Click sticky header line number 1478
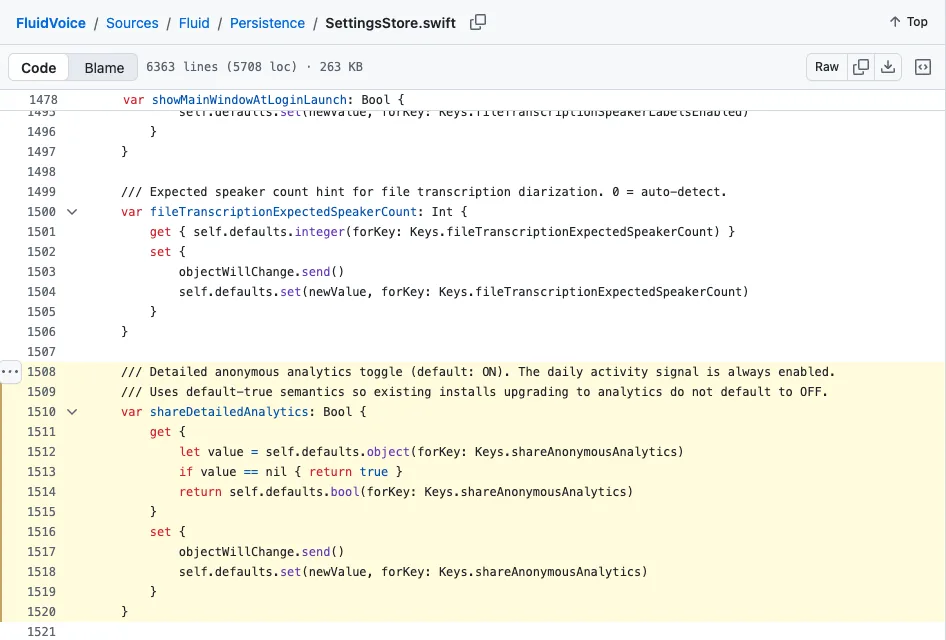The image size is (946, 640). click(x=43, y=100)
